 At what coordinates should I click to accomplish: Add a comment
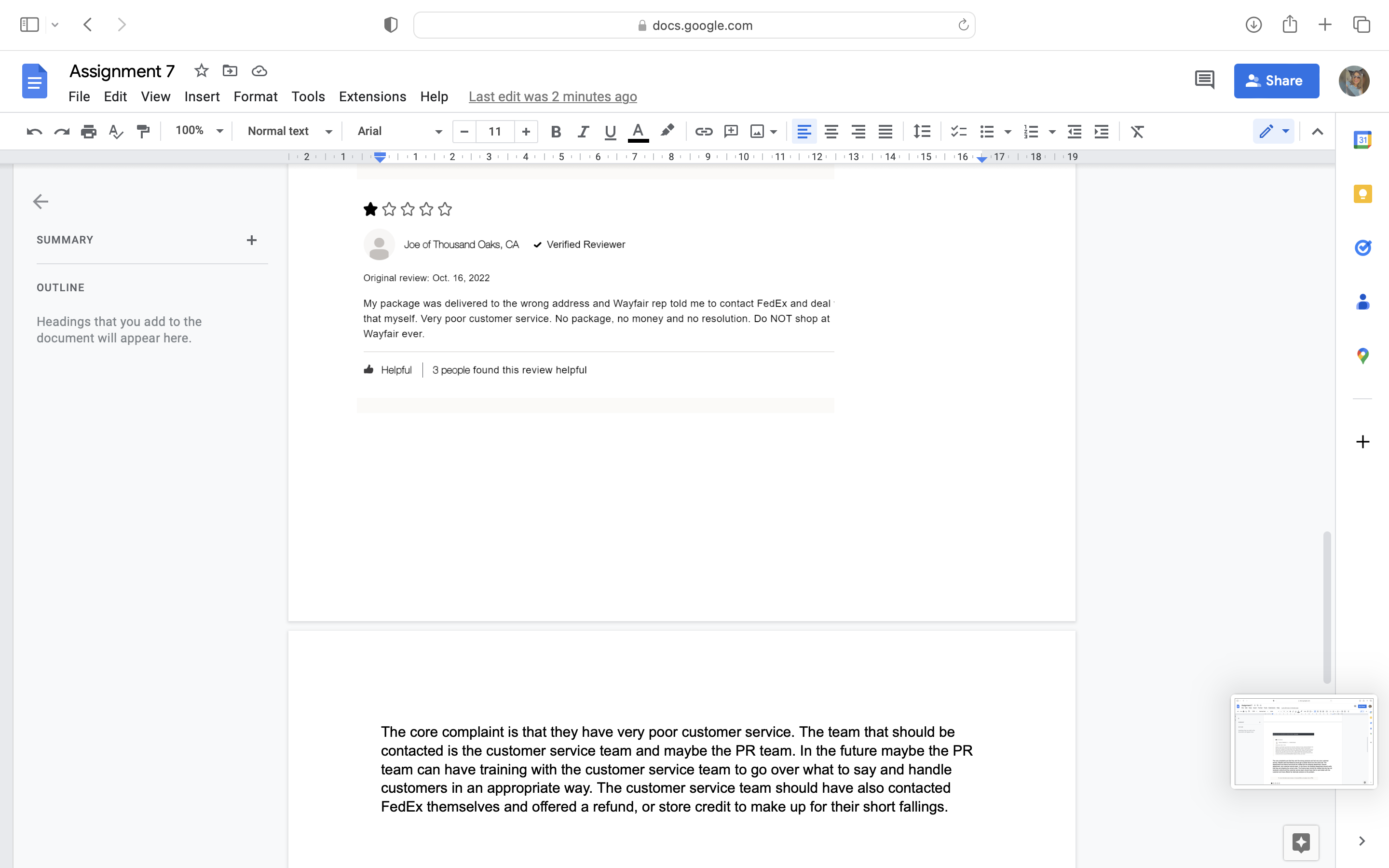(730, 132)
